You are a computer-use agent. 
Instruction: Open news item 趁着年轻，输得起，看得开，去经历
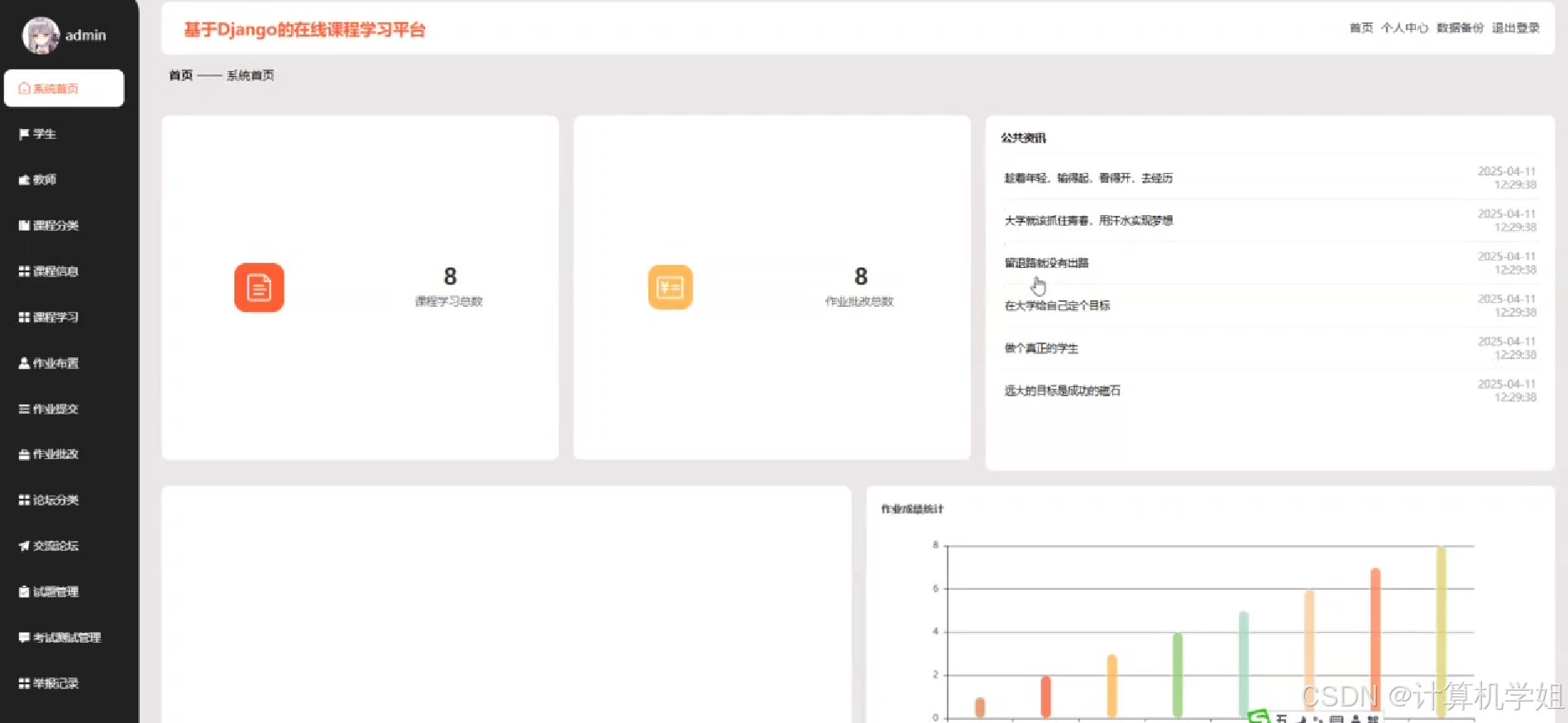pyautogui.click(x=1088, y=178)
